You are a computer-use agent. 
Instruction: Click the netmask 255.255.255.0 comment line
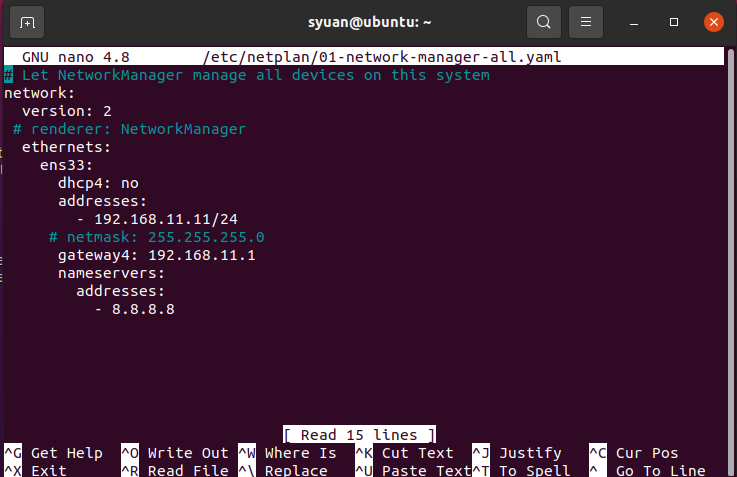coord(156,237)
